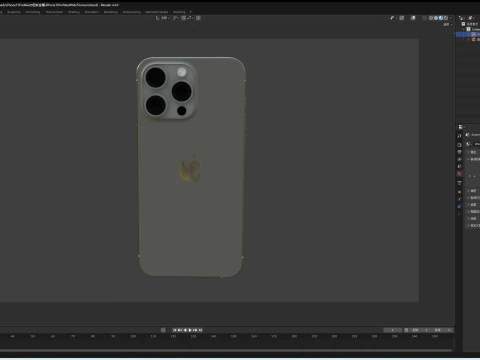Collapse the Collection row in outliner
This screenshot has width=480, height=360.
click(464, 29)
